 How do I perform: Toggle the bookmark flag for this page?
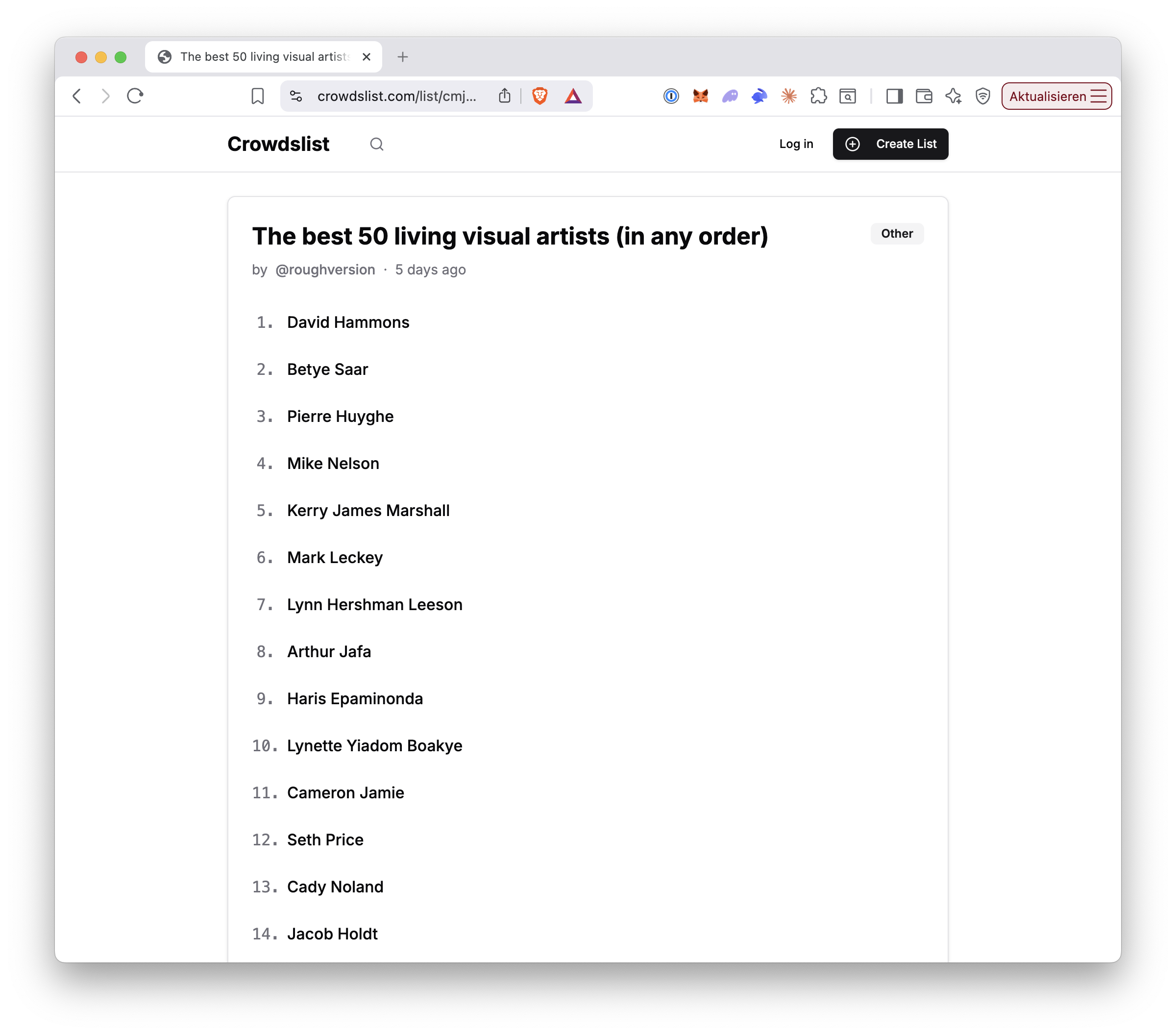point(257,96)
